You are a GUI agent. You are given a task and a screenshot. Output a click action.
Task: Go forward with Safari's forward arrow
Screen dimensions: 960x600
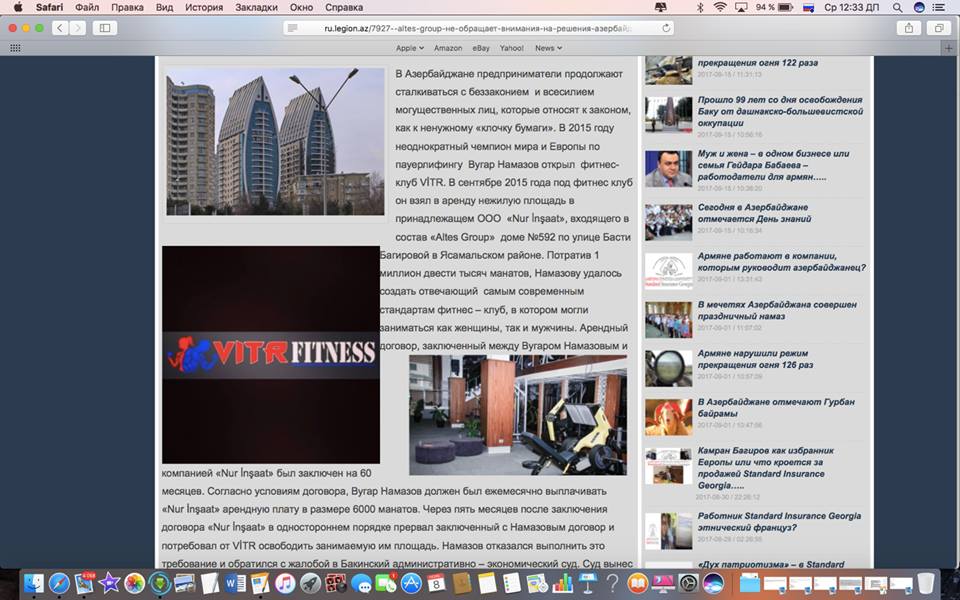77,28
